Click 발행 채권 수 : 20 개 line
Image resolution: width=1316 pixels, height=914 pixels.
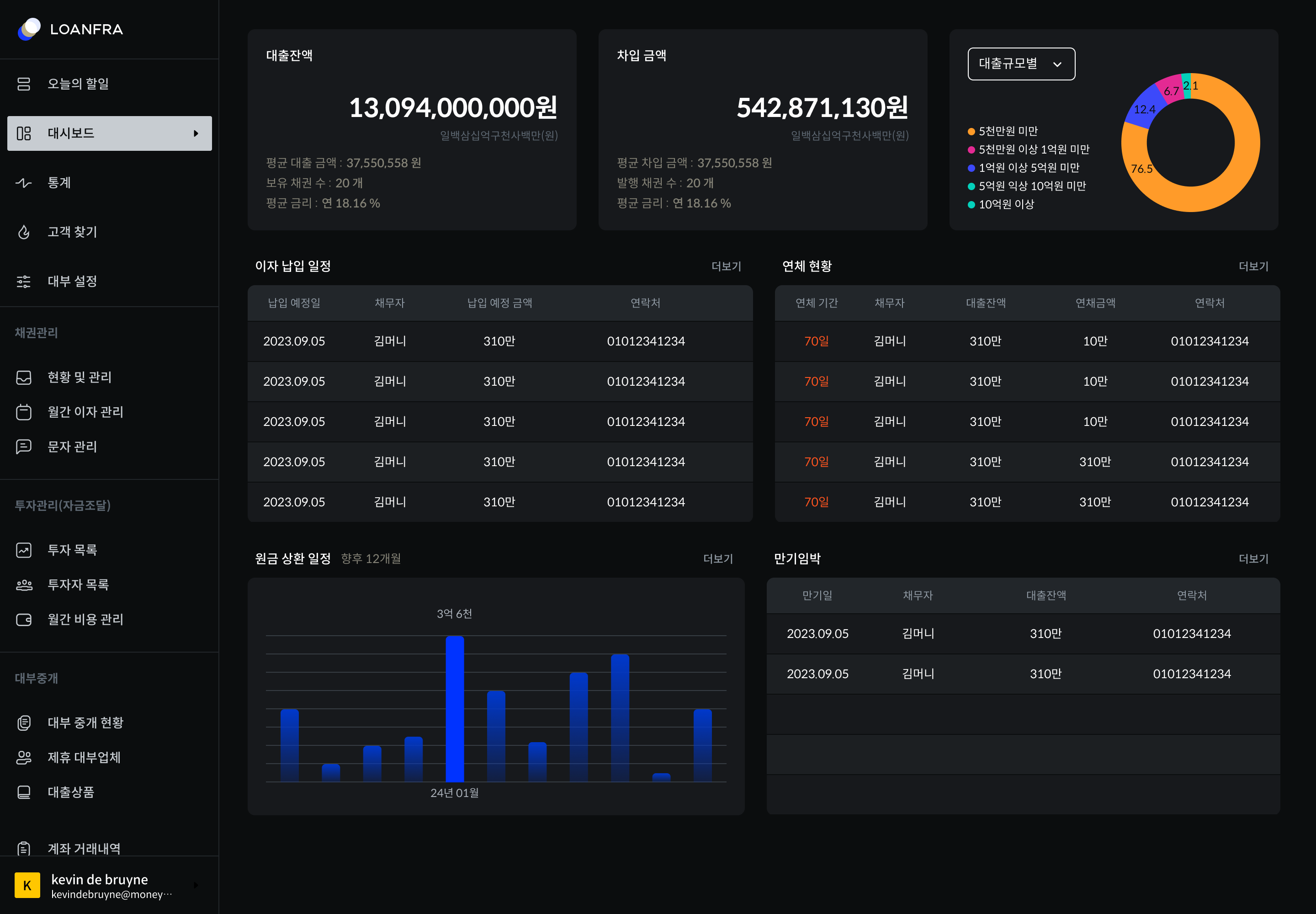(665, 183)
